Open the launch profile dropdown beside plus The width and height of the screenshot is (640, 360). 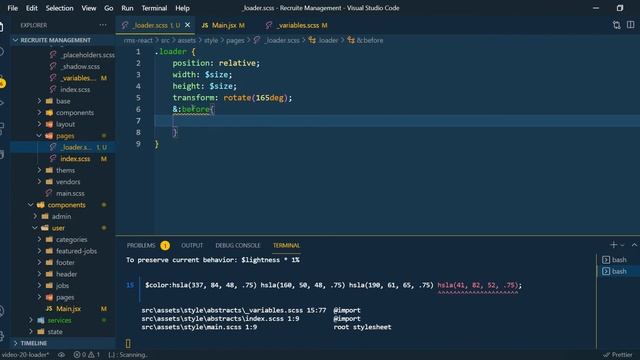(x=622, y=245)
